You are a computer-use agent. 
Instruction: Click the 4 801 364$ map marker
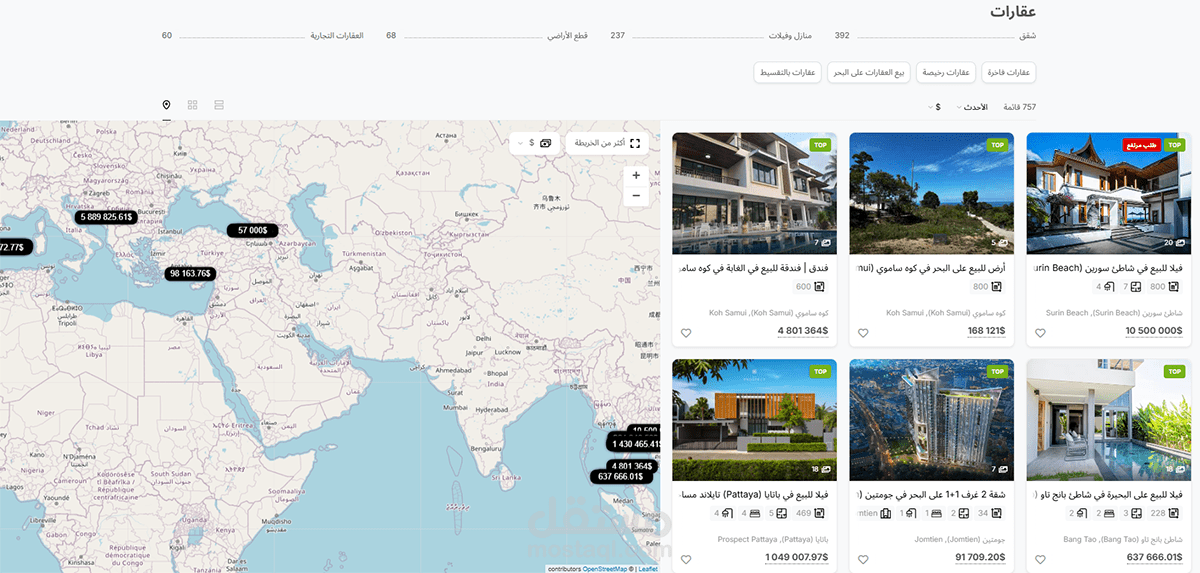click(x=632, y=465)
